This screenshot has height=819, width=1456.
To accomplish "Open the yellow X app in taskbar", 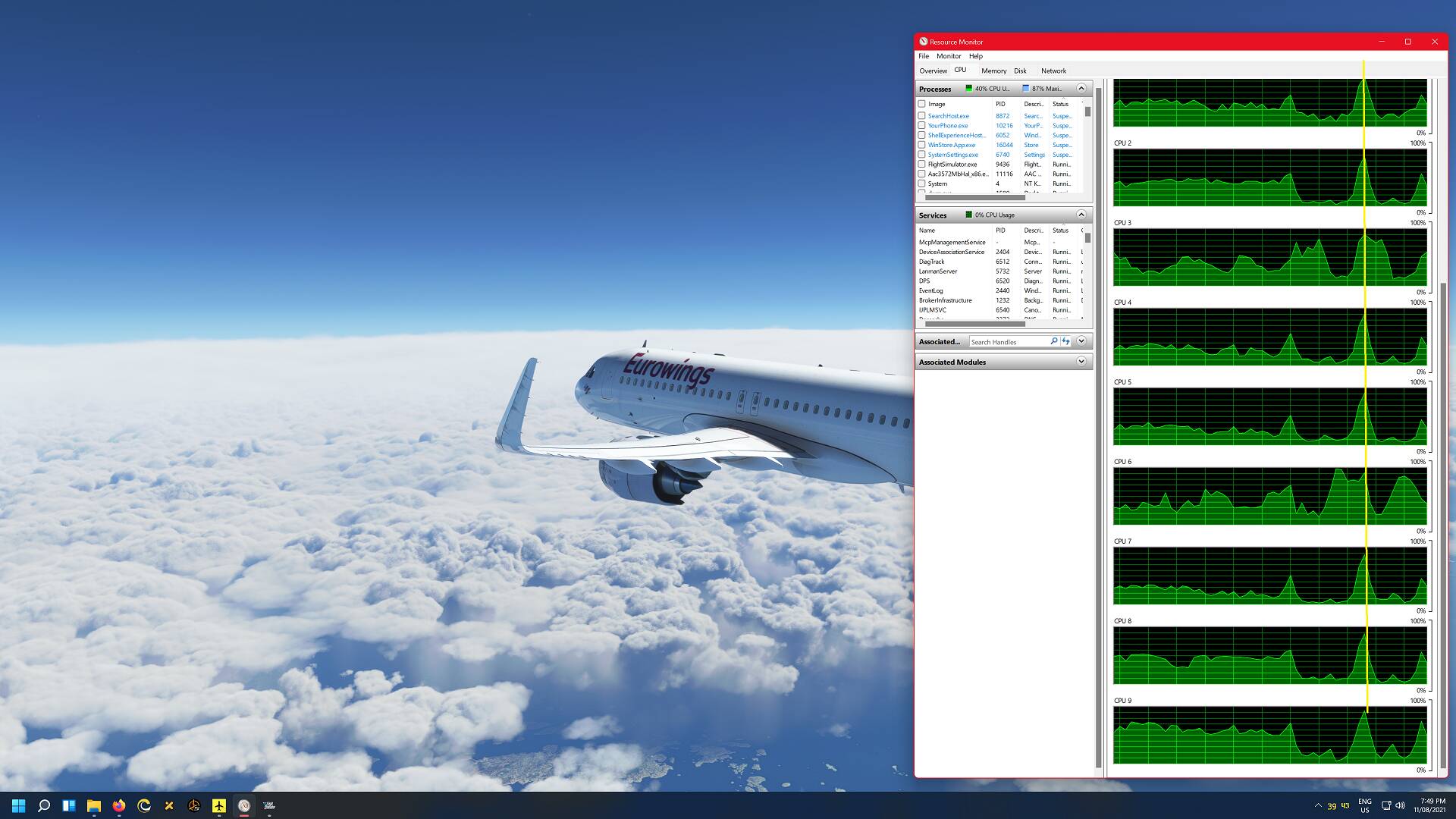I will [168, 805].
